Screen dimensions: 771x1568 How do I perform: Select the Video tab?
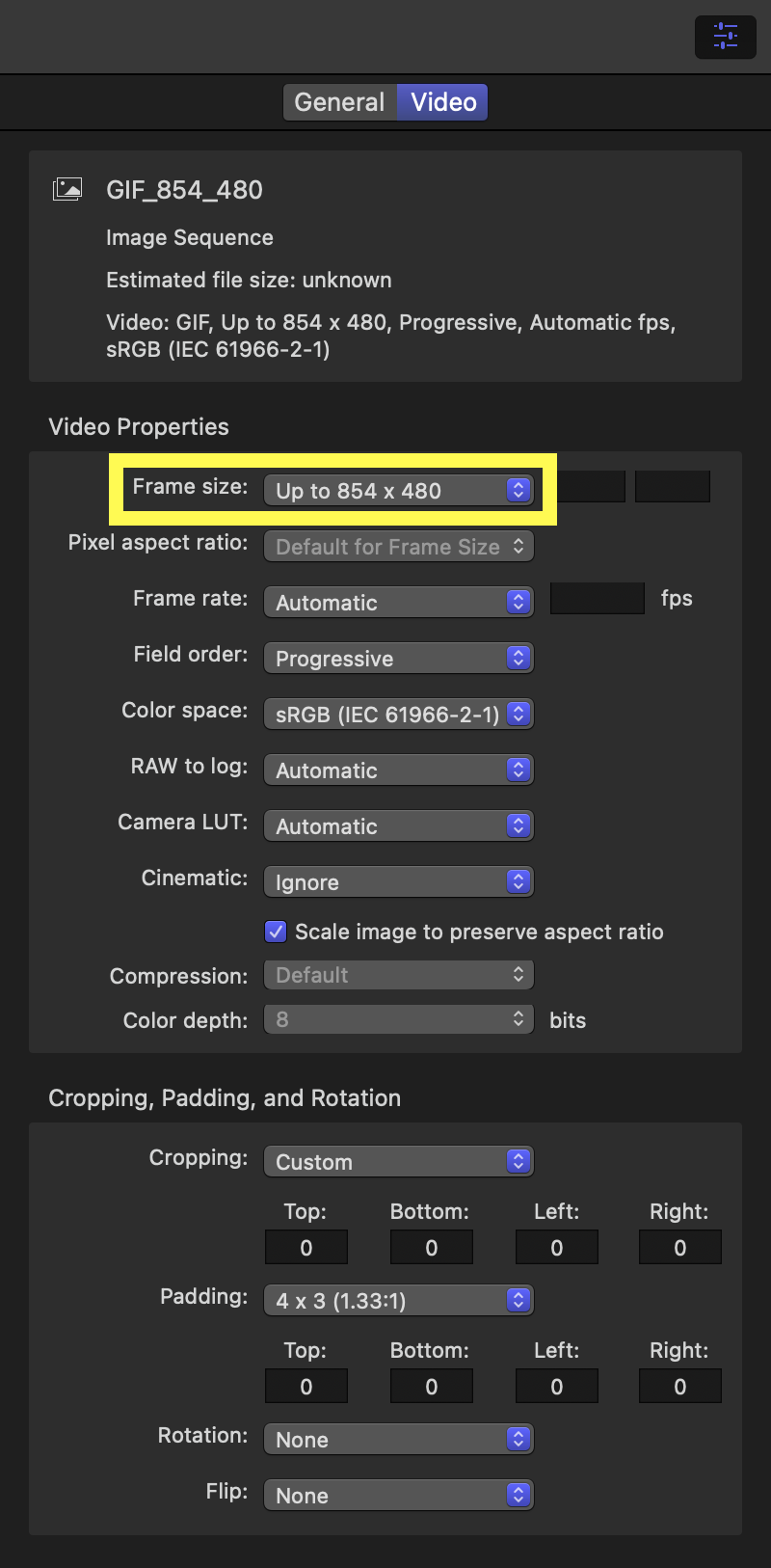pyautogui.click(x=443, y=102)
